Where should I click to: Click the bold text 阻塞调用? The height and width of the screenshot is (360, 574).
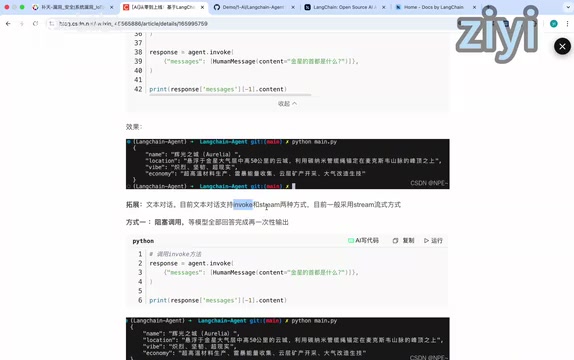(169, 222)
